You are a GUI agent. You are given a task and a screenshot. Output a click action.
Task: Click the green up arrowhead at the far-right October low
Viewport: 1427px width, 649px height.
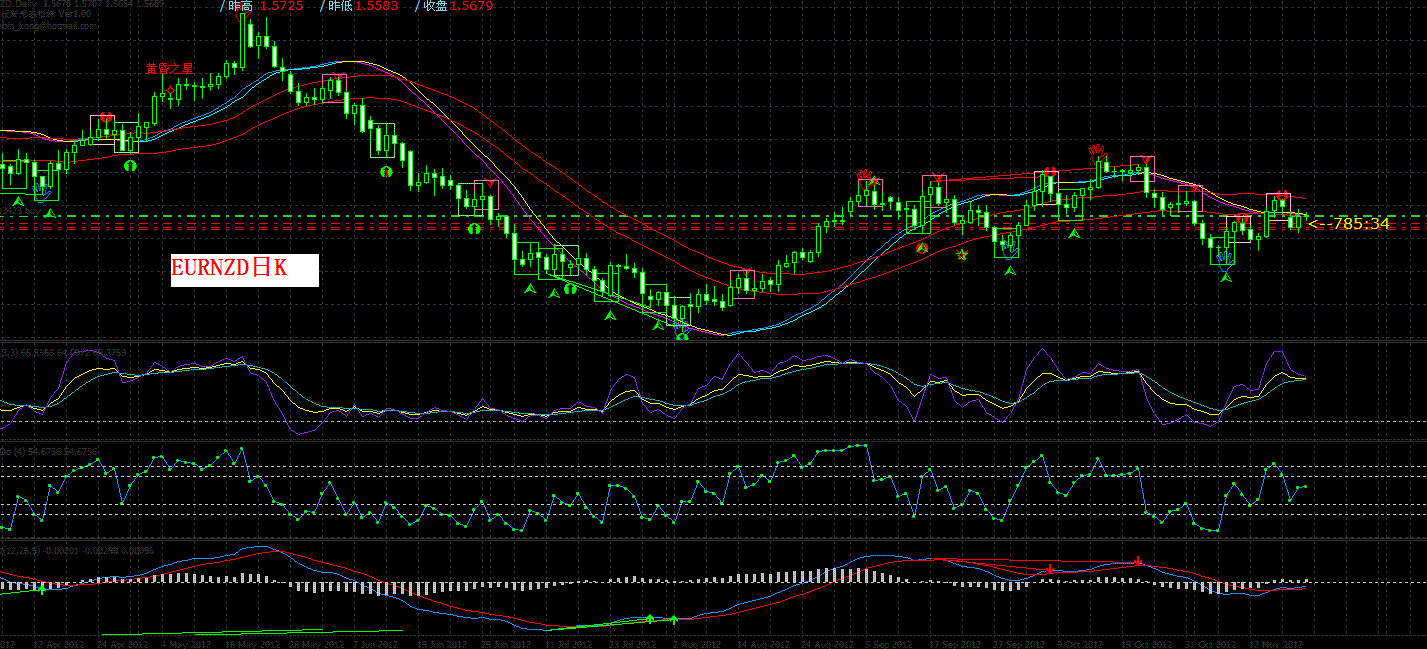1225,276
